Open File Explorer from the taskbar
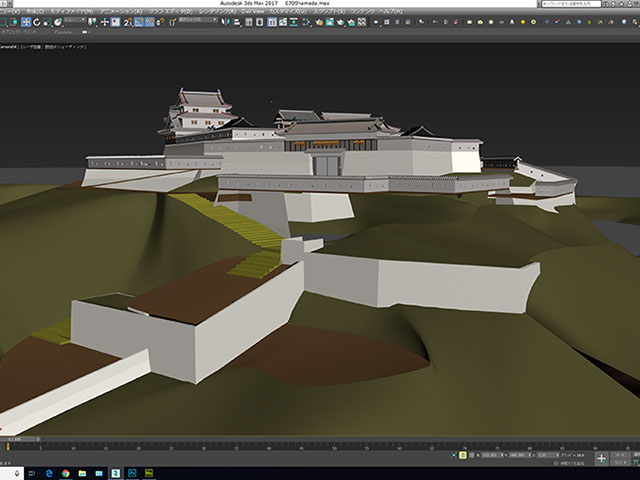 [81, 472]
